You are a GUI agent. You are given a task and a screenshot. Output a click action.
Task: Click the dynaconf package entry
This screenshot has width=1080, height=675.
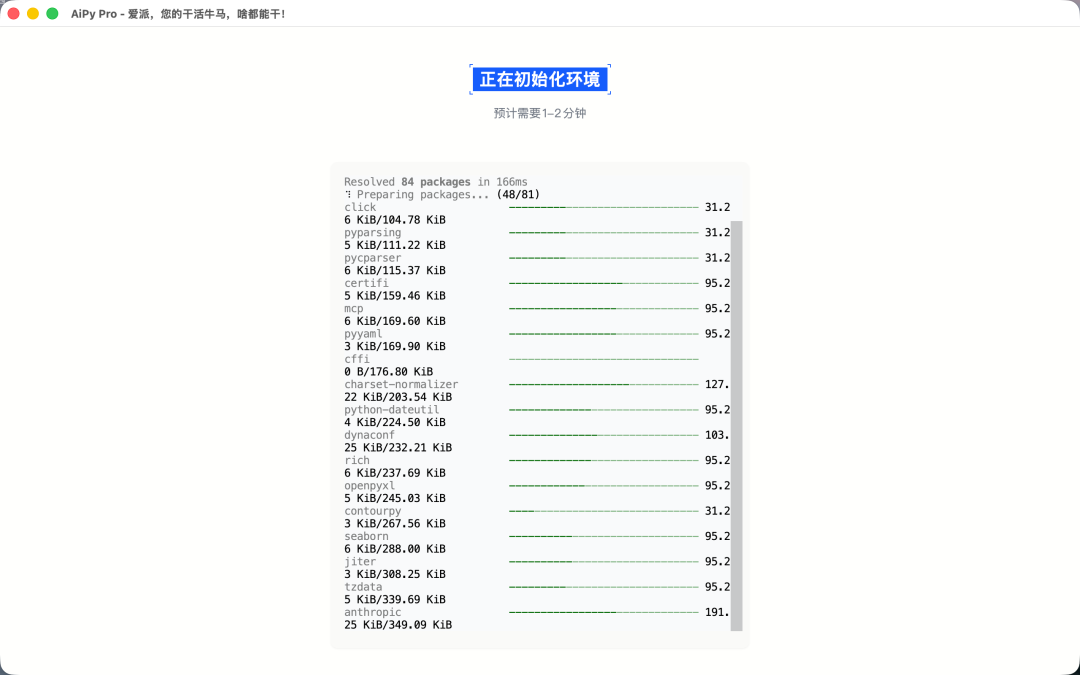tap(537, 442)
